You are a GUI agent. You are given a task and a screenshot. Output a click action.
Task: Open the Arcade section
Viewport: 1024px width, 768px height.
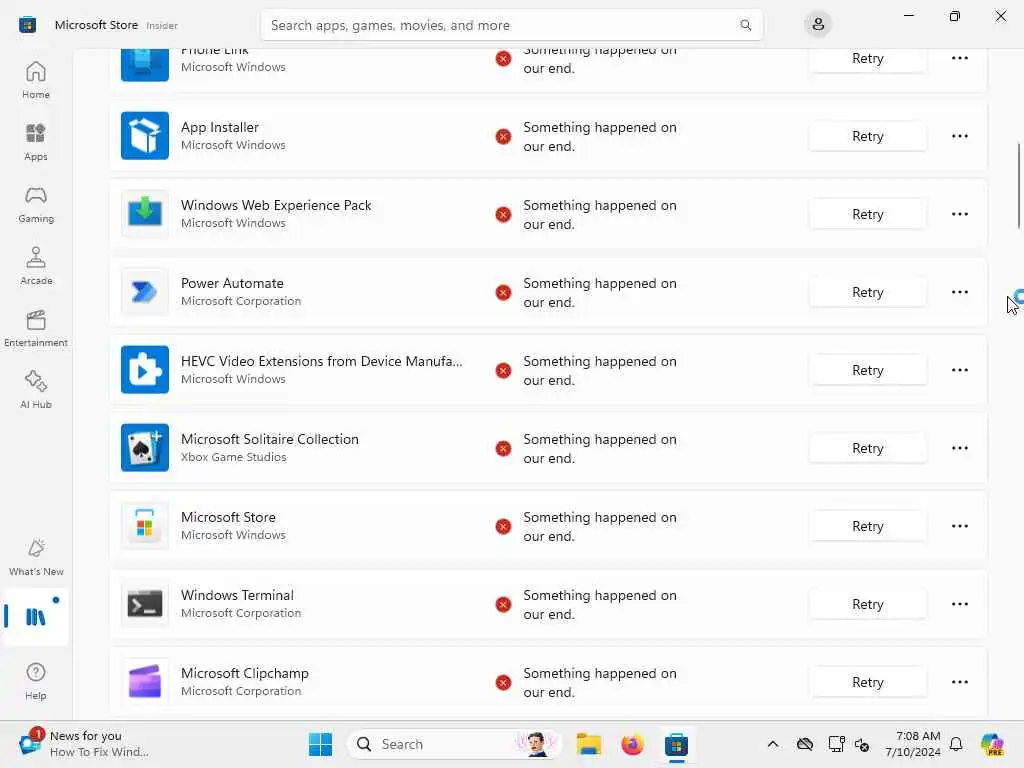tap(36, 266)
